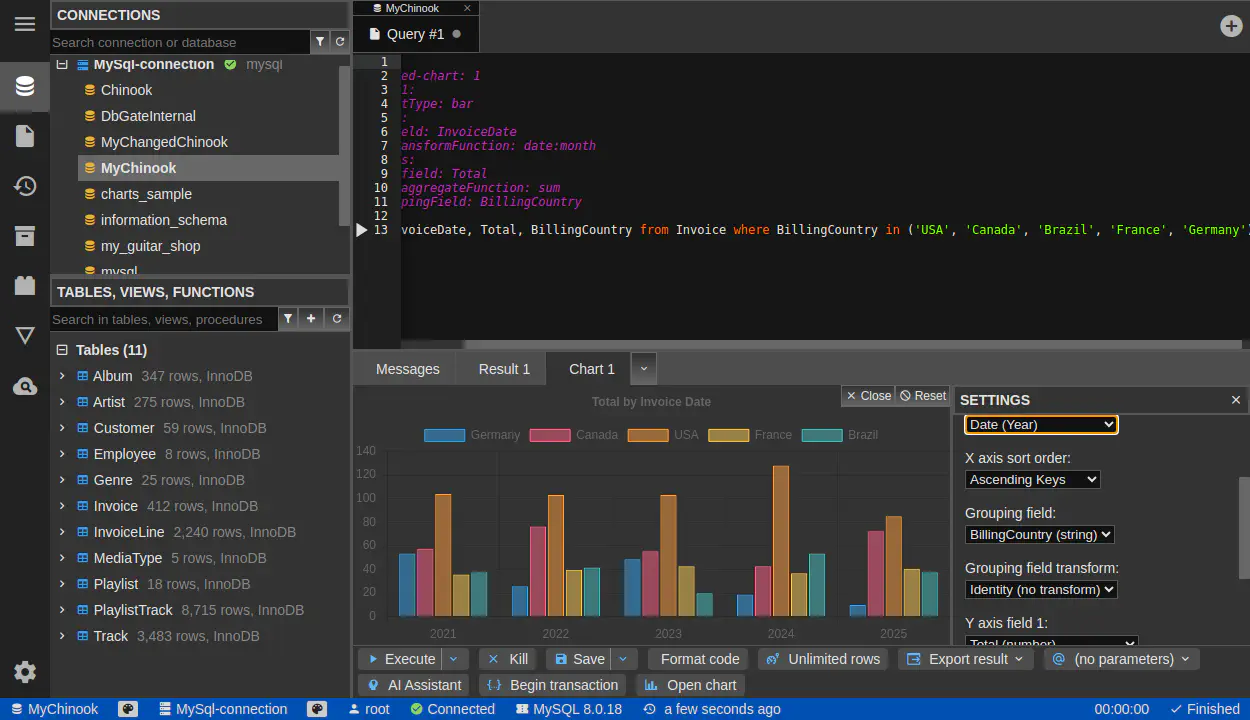The image size is (1250, 720).
Task: Click the MySQL 8.0.18 server version item
Action: click(x=569, y=709)
